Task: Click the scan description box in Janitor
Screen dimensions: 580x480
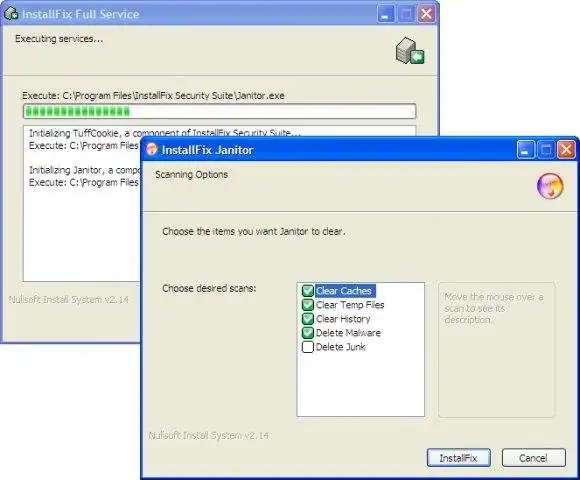Action: click(496, 350)
